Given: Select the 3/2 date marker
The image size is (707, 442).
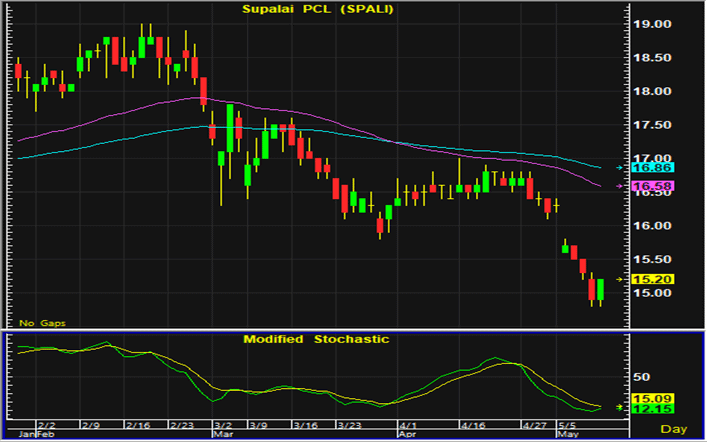Looking at the screenshot, I should [222, 425].
